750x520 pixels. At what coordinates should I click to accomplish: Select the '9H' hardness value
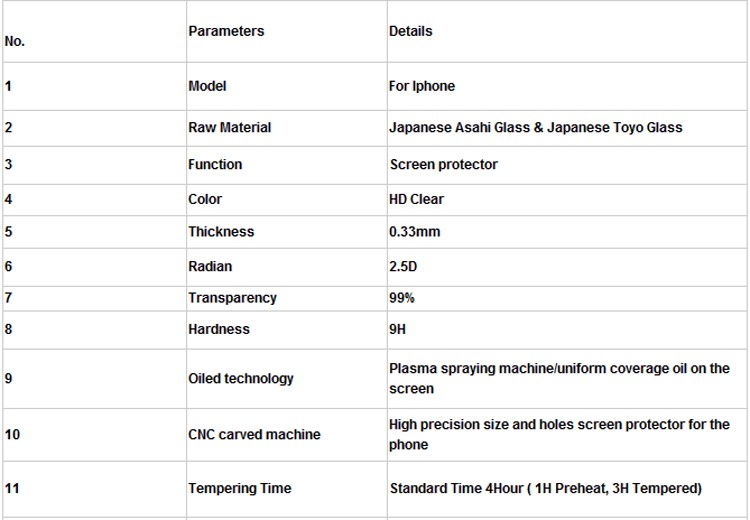click(398, 328)
